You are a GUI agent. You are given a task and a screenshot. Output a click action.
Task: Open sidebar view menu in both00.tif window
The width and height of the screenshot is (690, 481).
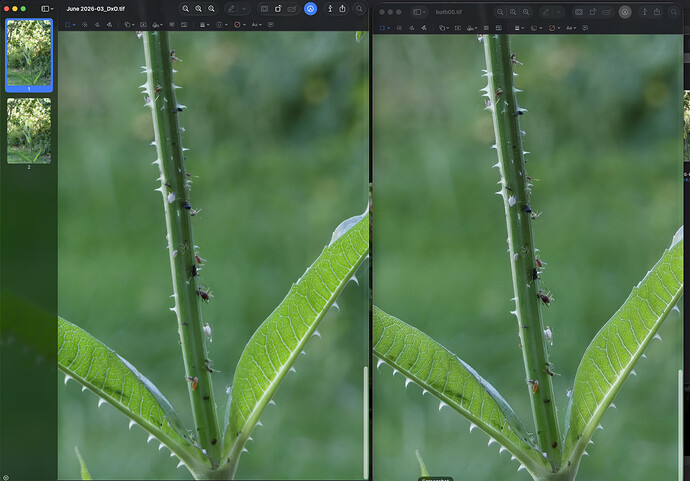click(x=418, y=12)
